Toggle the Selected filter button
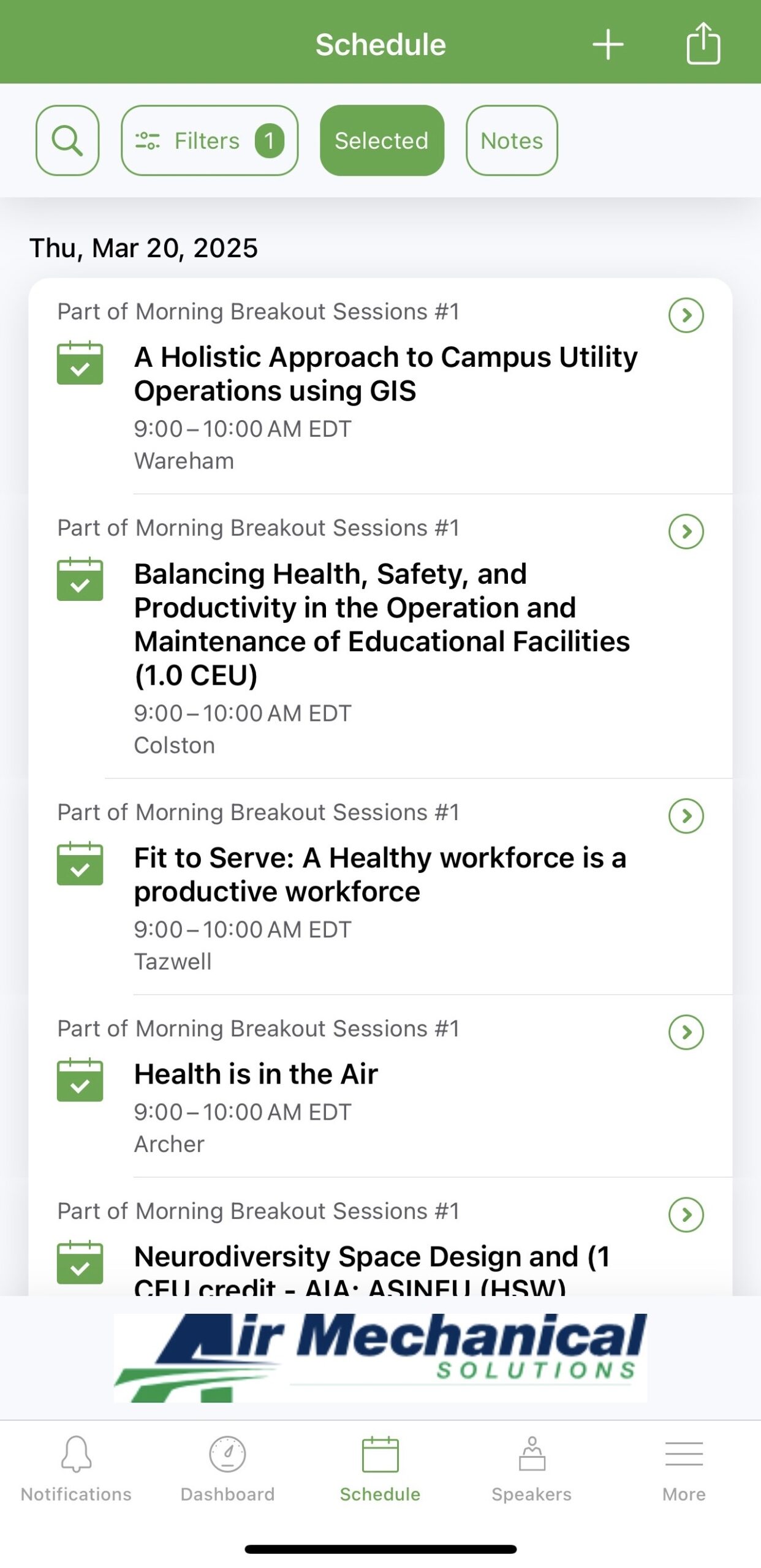 tap(382, 140)
